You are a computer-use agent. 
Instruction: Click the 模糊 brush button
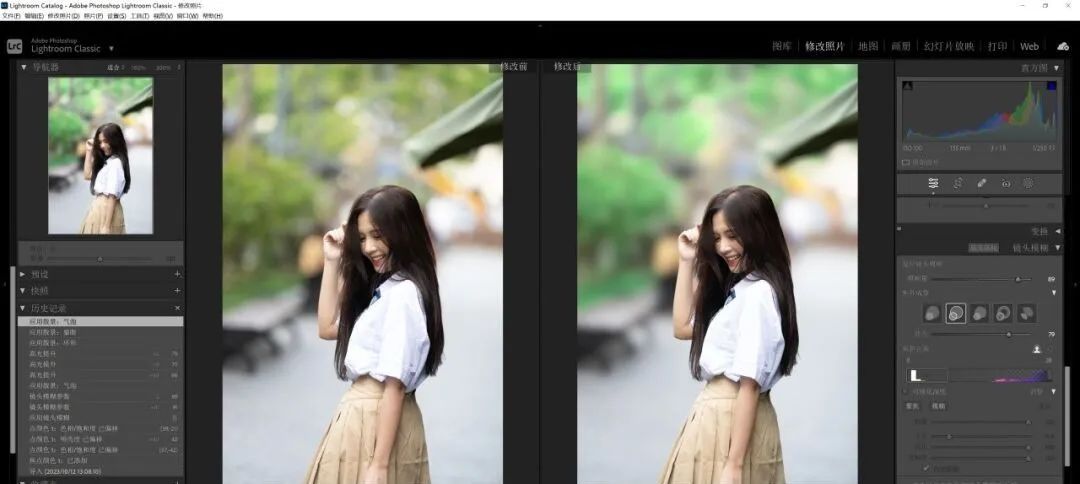click(x=939, y=406)
